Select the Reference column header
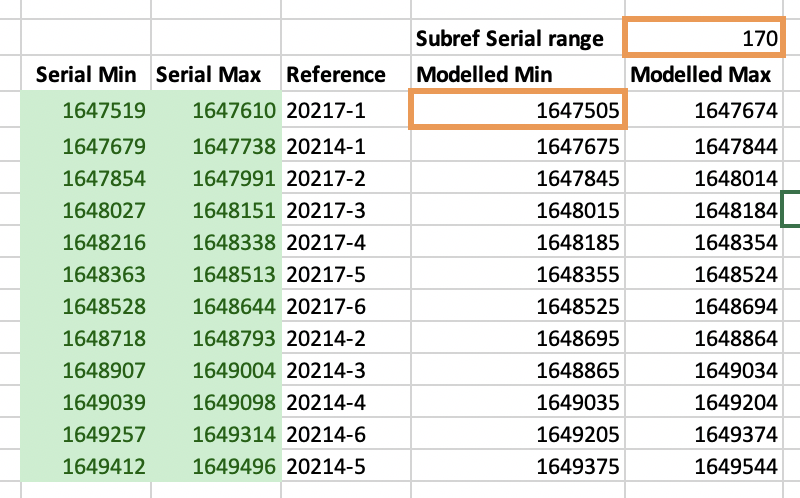Viewport: 800px width, 498px height. (335, 74)
